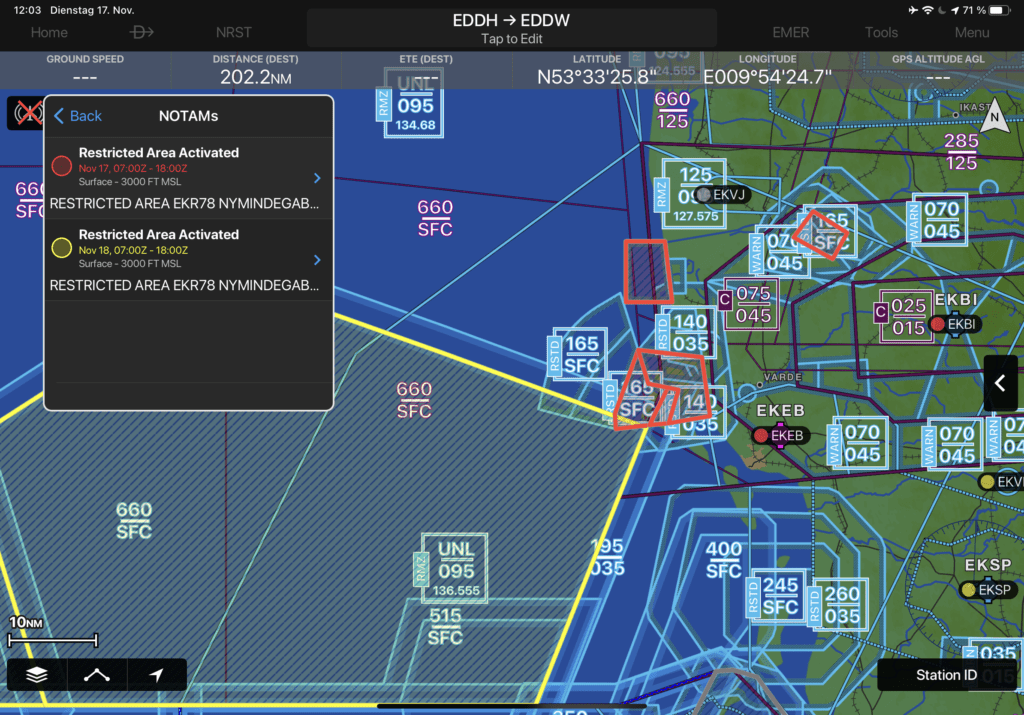Tap the north-up compass arrow
Viewport: 1024px width, 715px height.
[994, 116]
